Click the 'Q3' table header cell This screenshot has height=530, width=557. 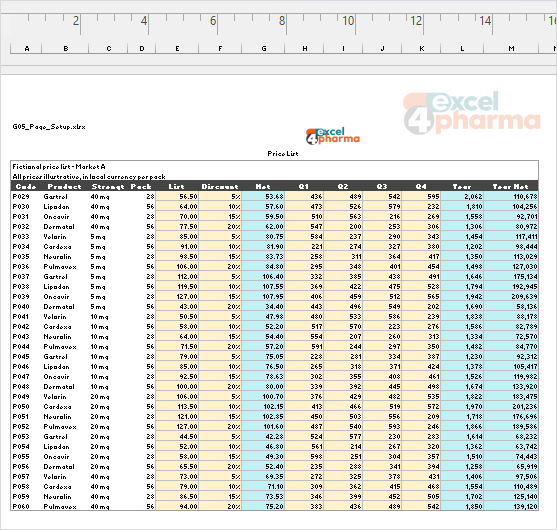[382, 186]
